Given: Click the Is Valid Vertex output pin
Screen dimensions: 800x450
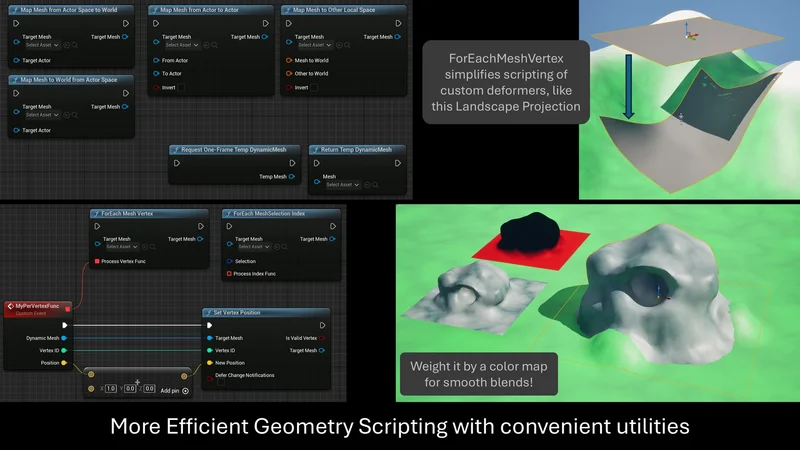Looking at the screenshot, I should [x=322, y=338].
